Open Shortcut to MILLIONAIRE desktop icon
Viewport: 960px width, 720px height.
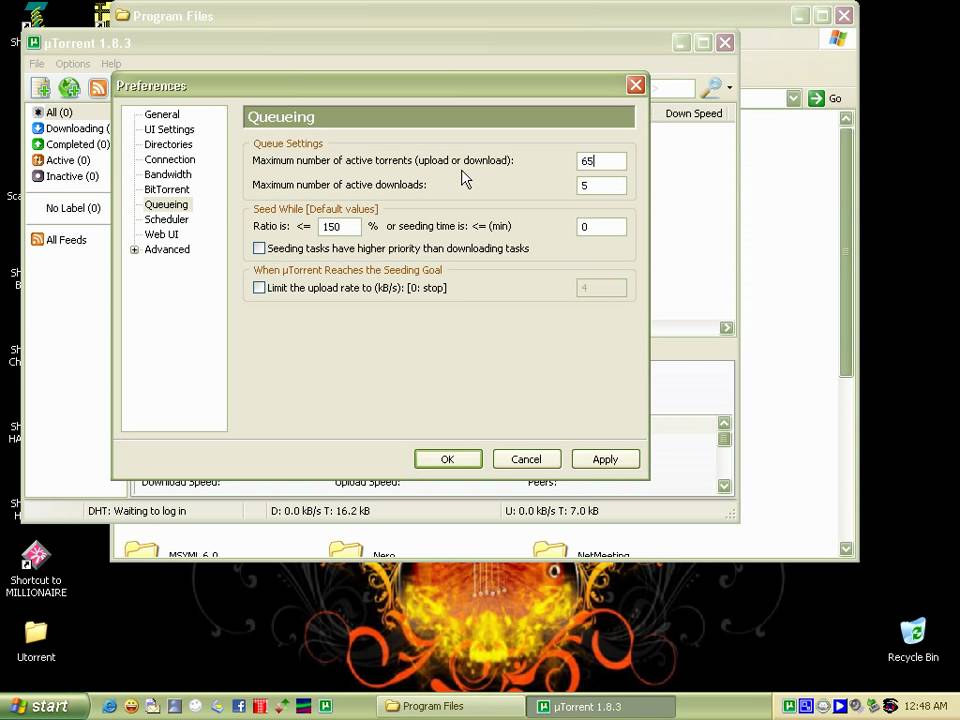coord(36,569)
